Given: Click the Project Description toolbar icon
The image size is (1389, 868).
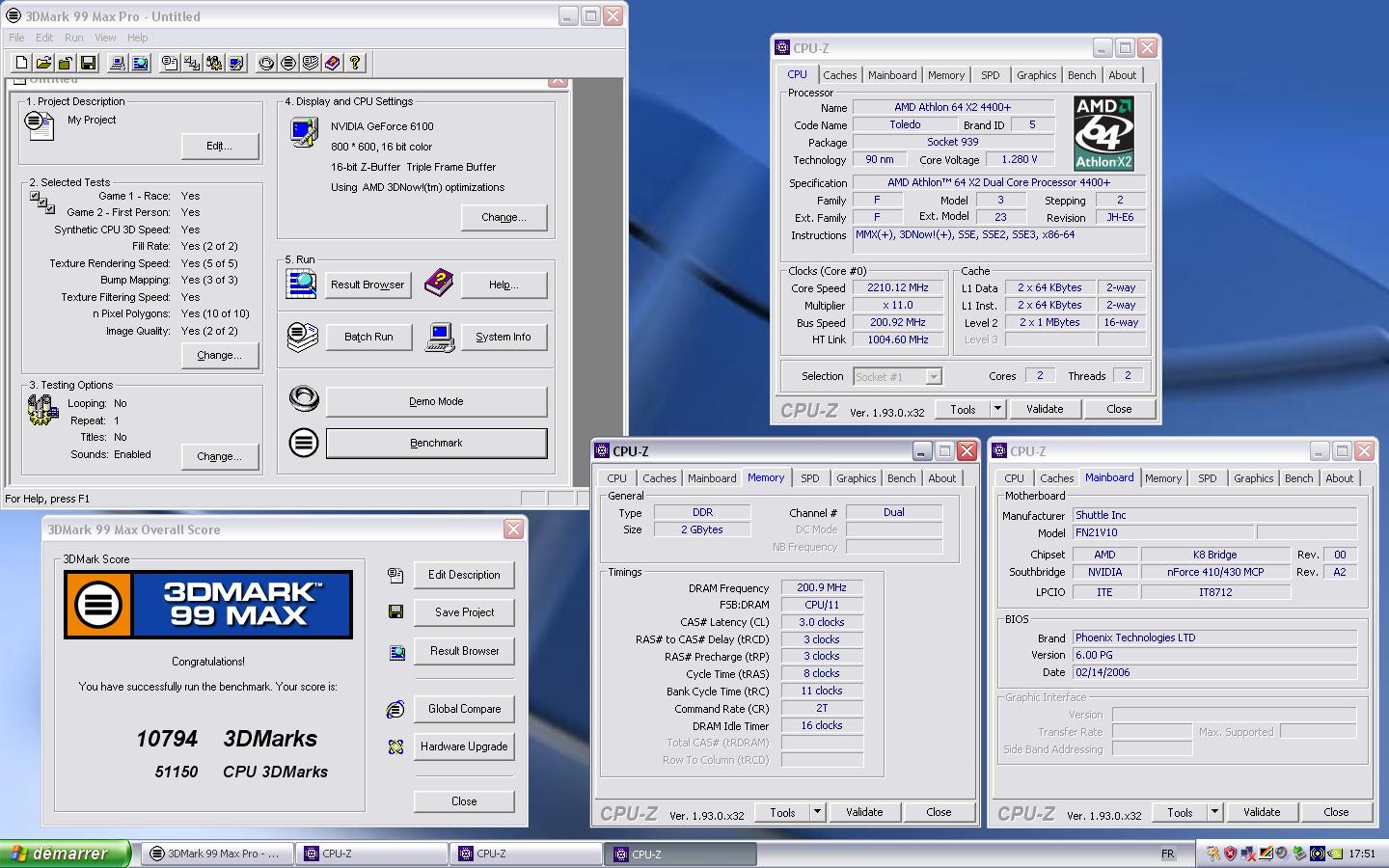Looking at the screenshot, I should pos(170,63).
